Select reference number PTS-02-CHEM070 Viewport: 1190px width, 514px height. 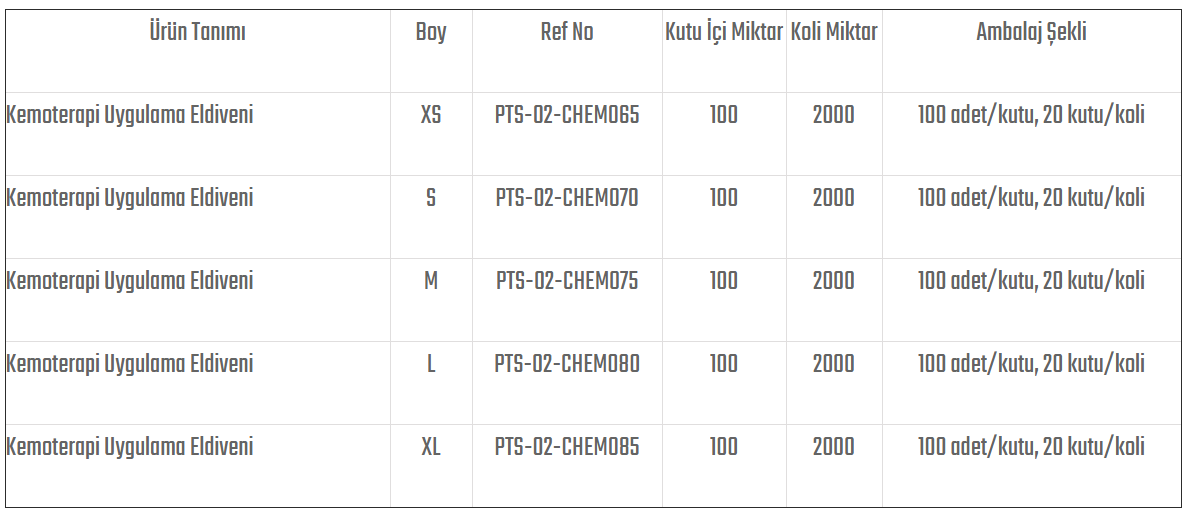(567, 198)
